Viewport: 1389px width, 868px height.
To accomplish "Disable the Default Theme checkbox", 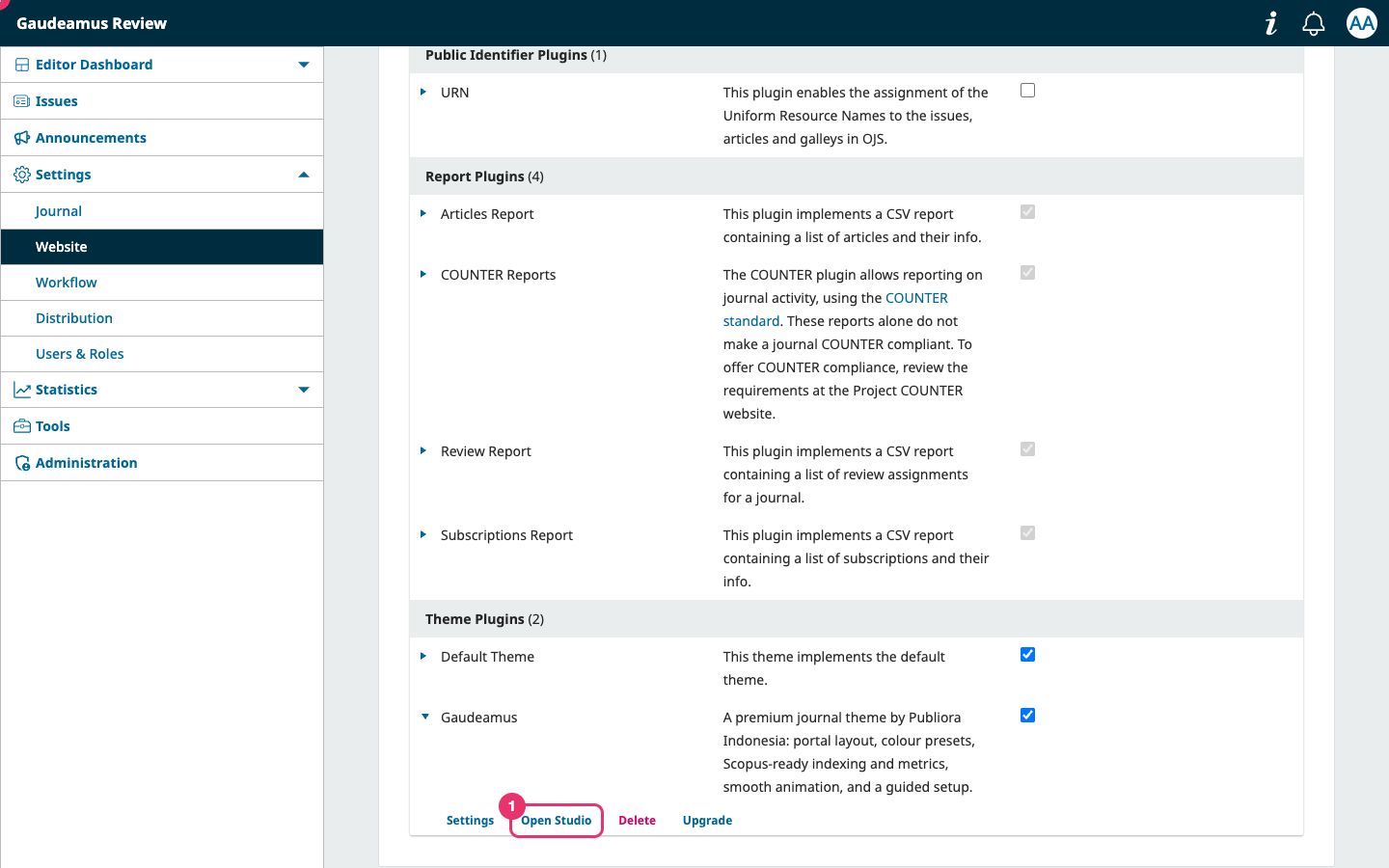I will click(1027, 655).
